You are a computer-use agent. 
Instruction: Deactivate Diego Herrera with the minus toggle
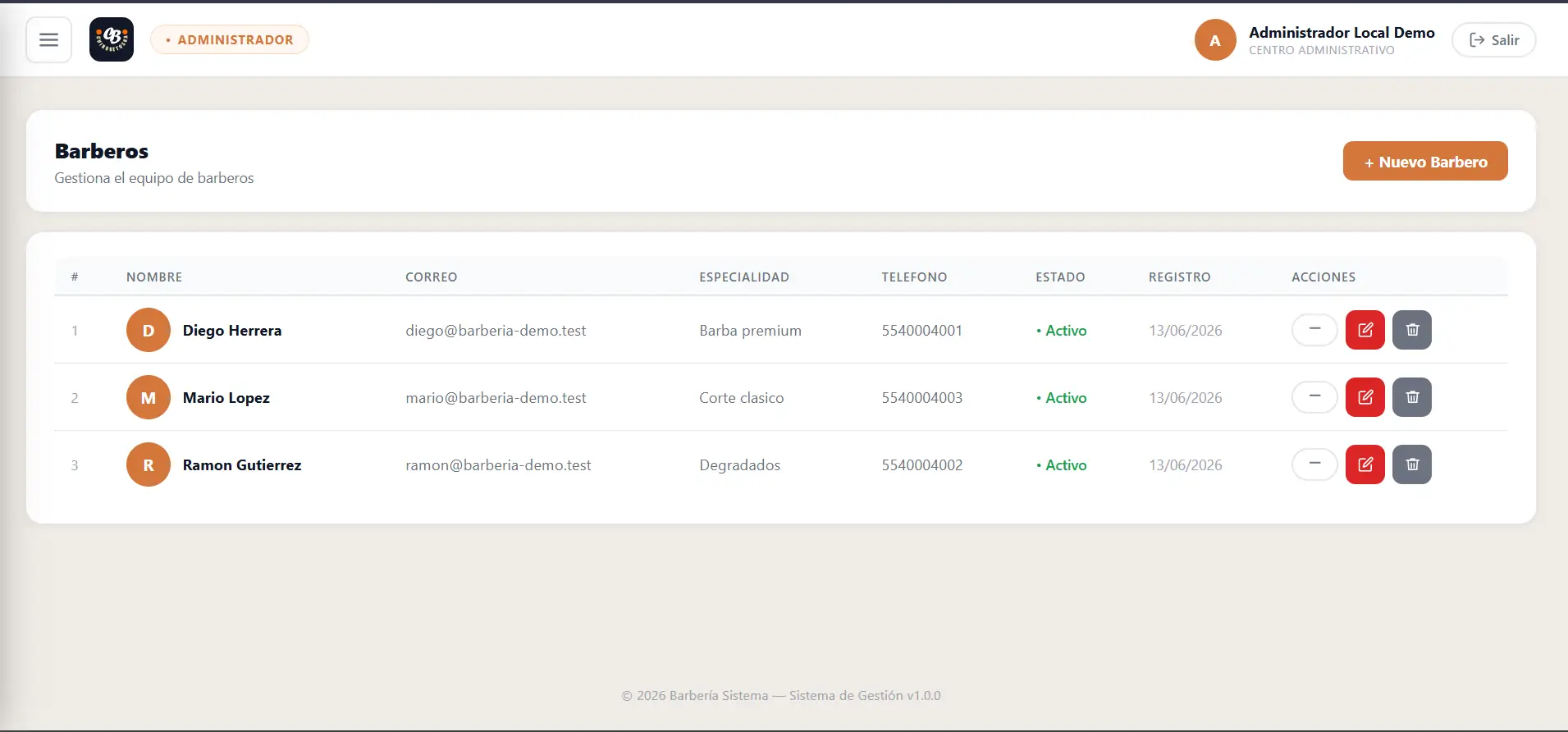[1314, 330]
